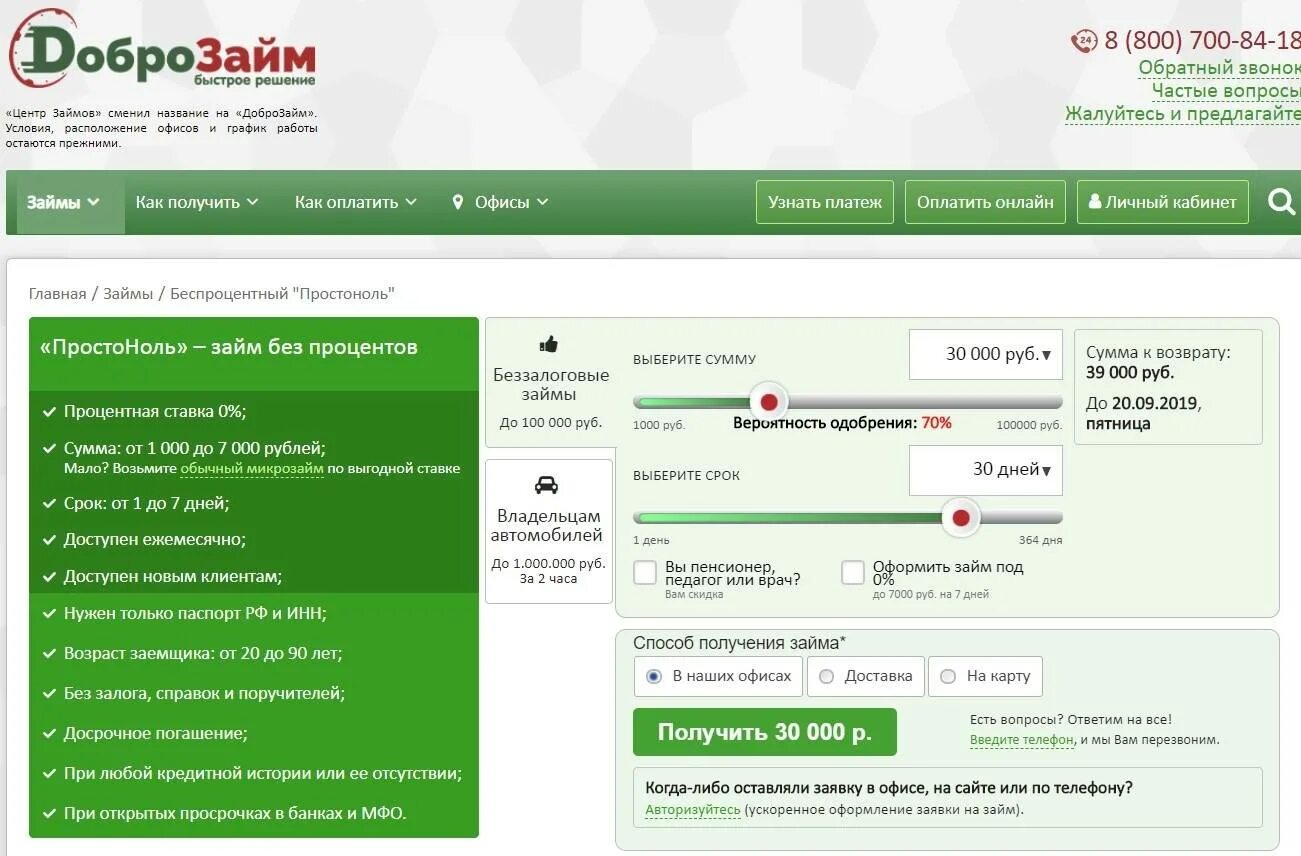This screenshot has width=1301, height=856.
Task: Tick the pensioner, teacher or doctor checkbox
Action: [646, 573]
